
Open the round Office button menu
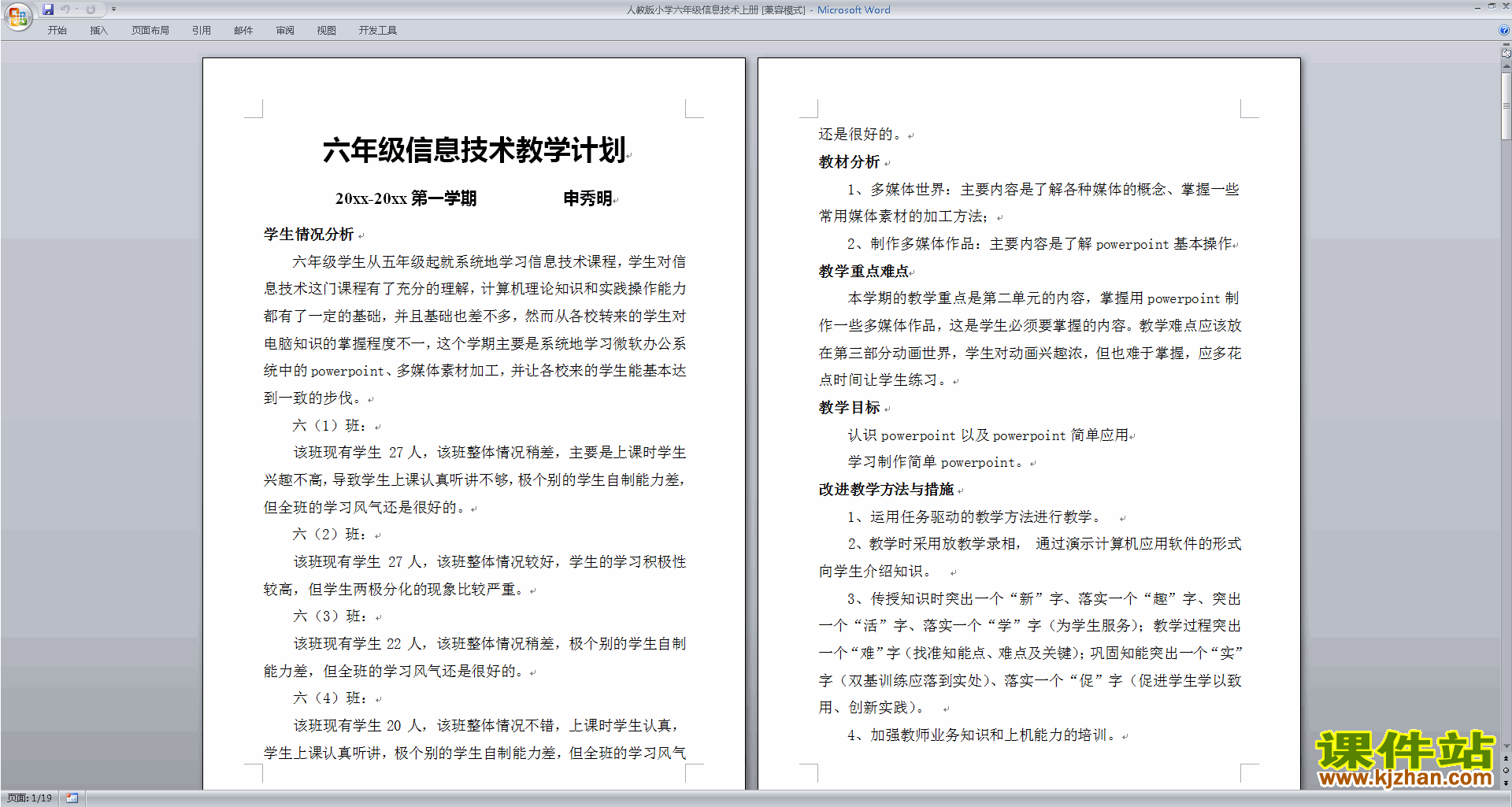[x=17, y=16]
